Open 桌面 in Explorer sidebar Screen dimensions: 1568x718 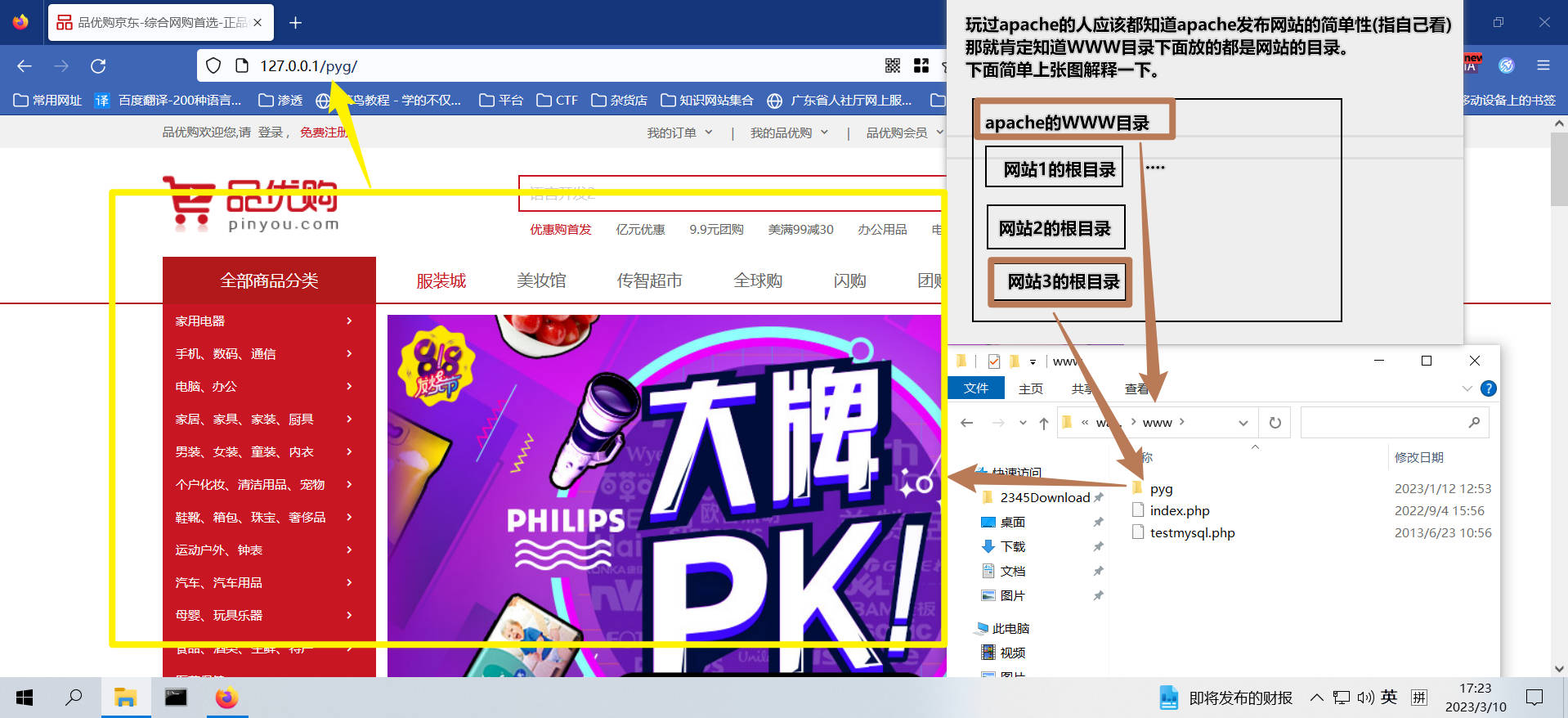(x=1004, y=522)
